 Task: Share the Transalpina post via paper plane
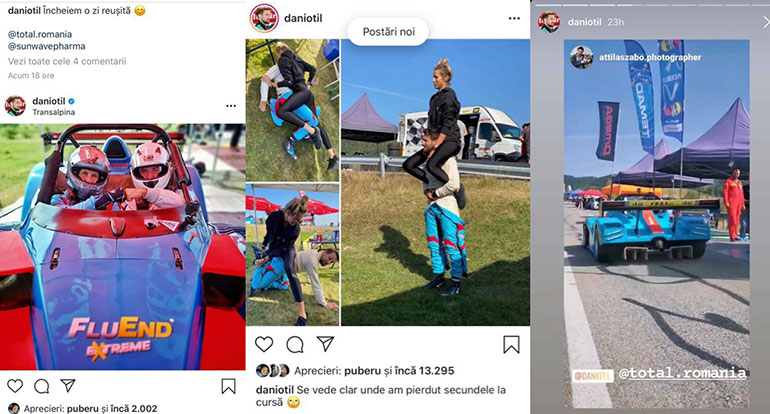pyautogui.click(x=68, y=386)
